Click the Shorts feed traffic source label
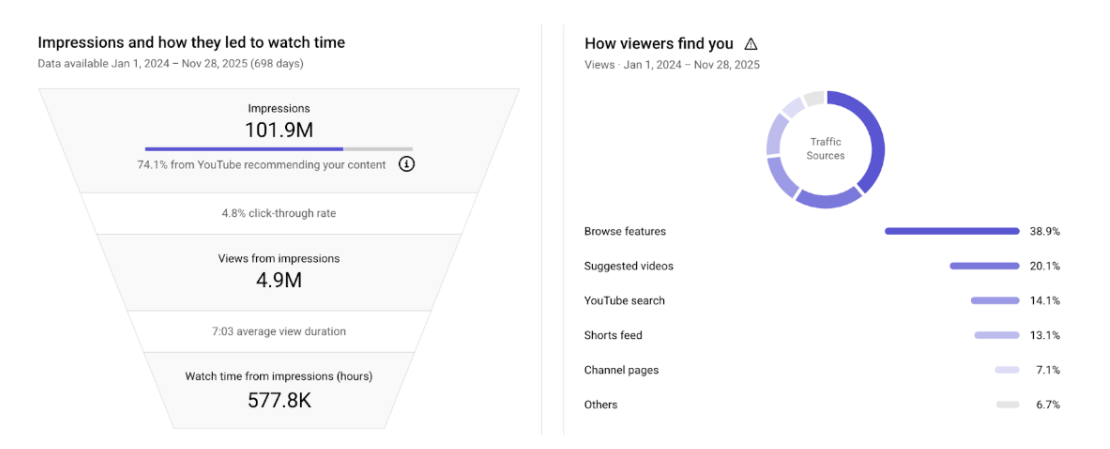This screenshot has height=449, width=1110. pyautogui.click(x=613, y=335)
